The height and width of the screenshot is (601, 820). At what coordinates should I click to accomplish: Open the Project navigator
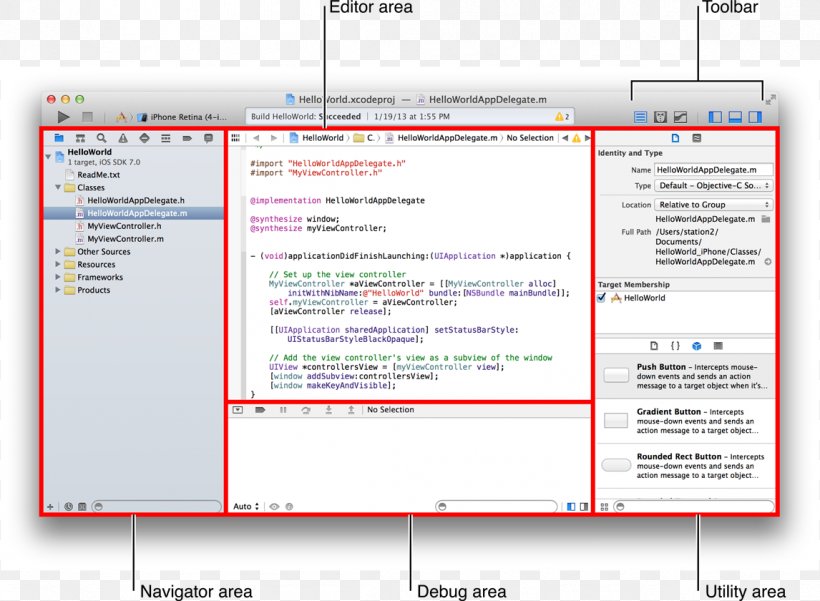[59, 137]
